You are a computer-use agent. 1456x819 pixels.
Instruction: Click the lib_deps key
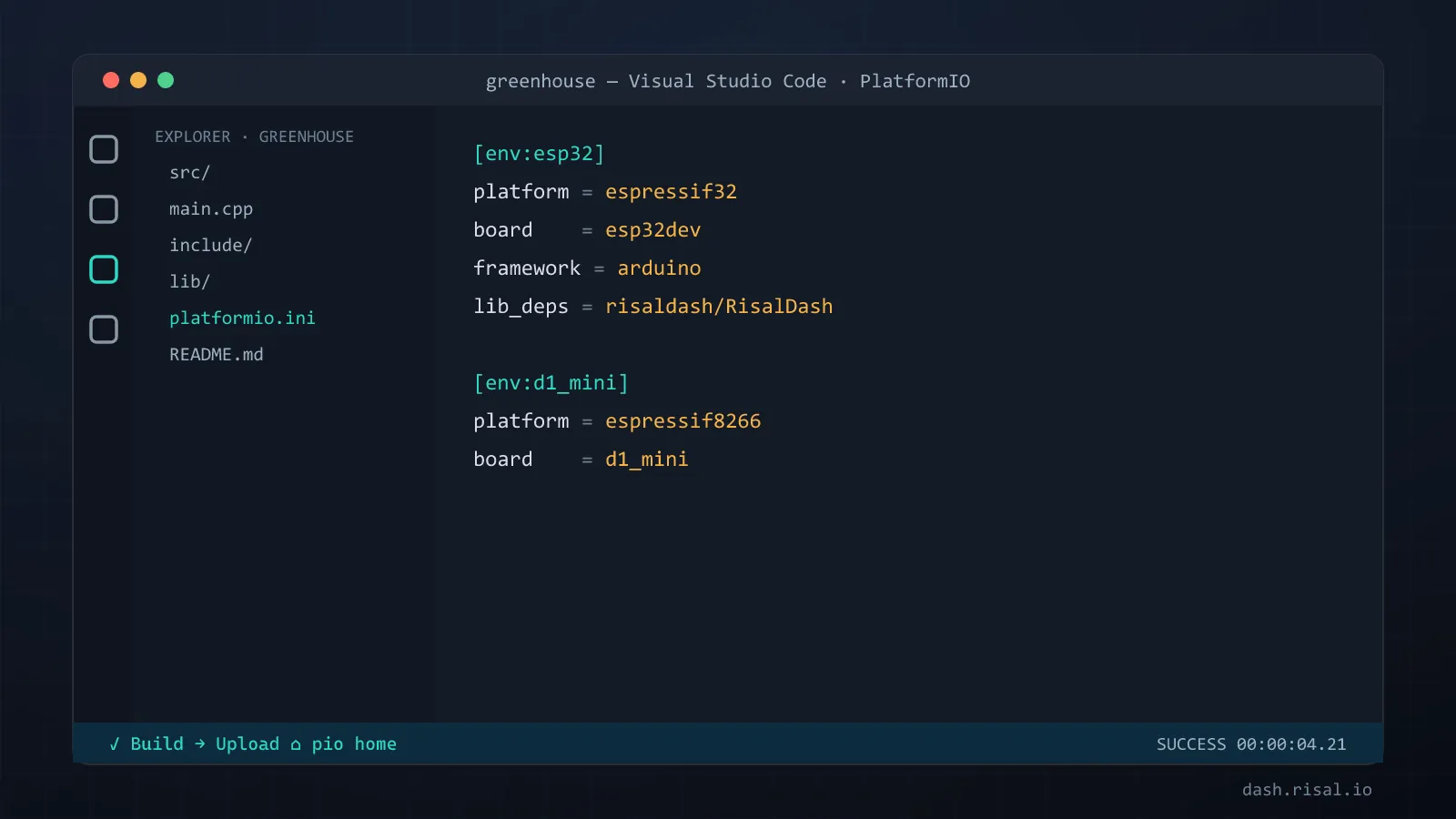(x=521, y=307)
